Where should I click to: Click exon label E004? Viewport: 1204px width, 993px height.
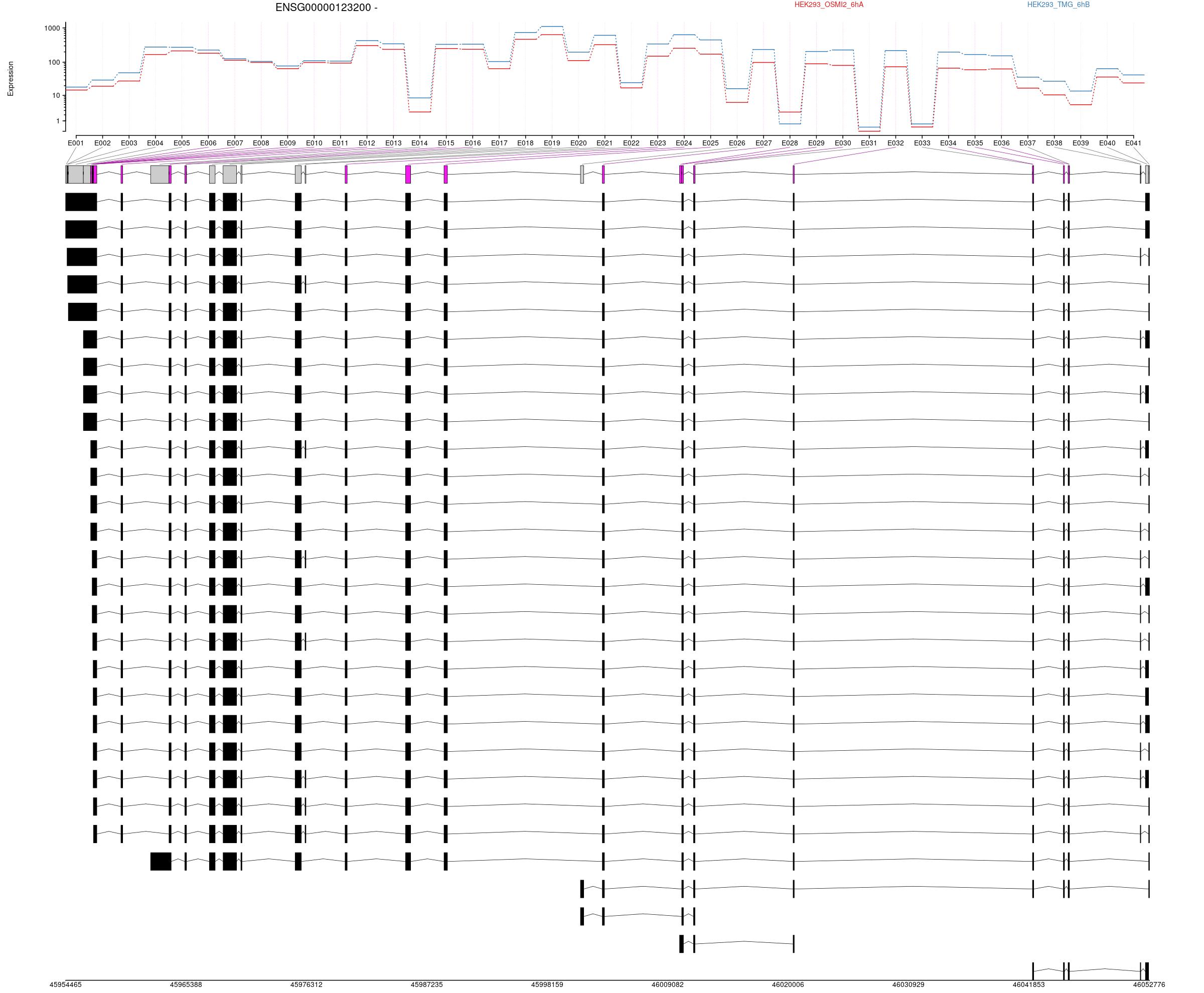pyautogui.click(x=155, y=143)
